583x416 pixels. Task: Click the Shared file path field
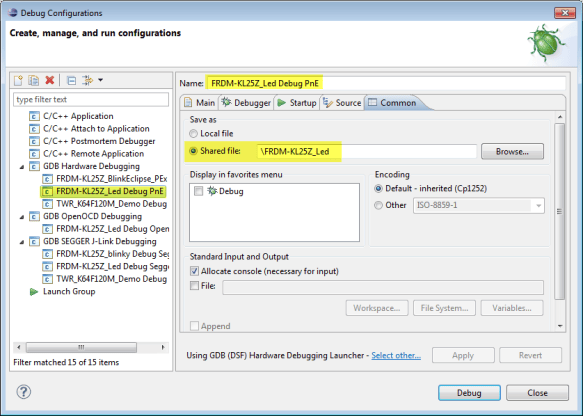click(x=366, y=152)
